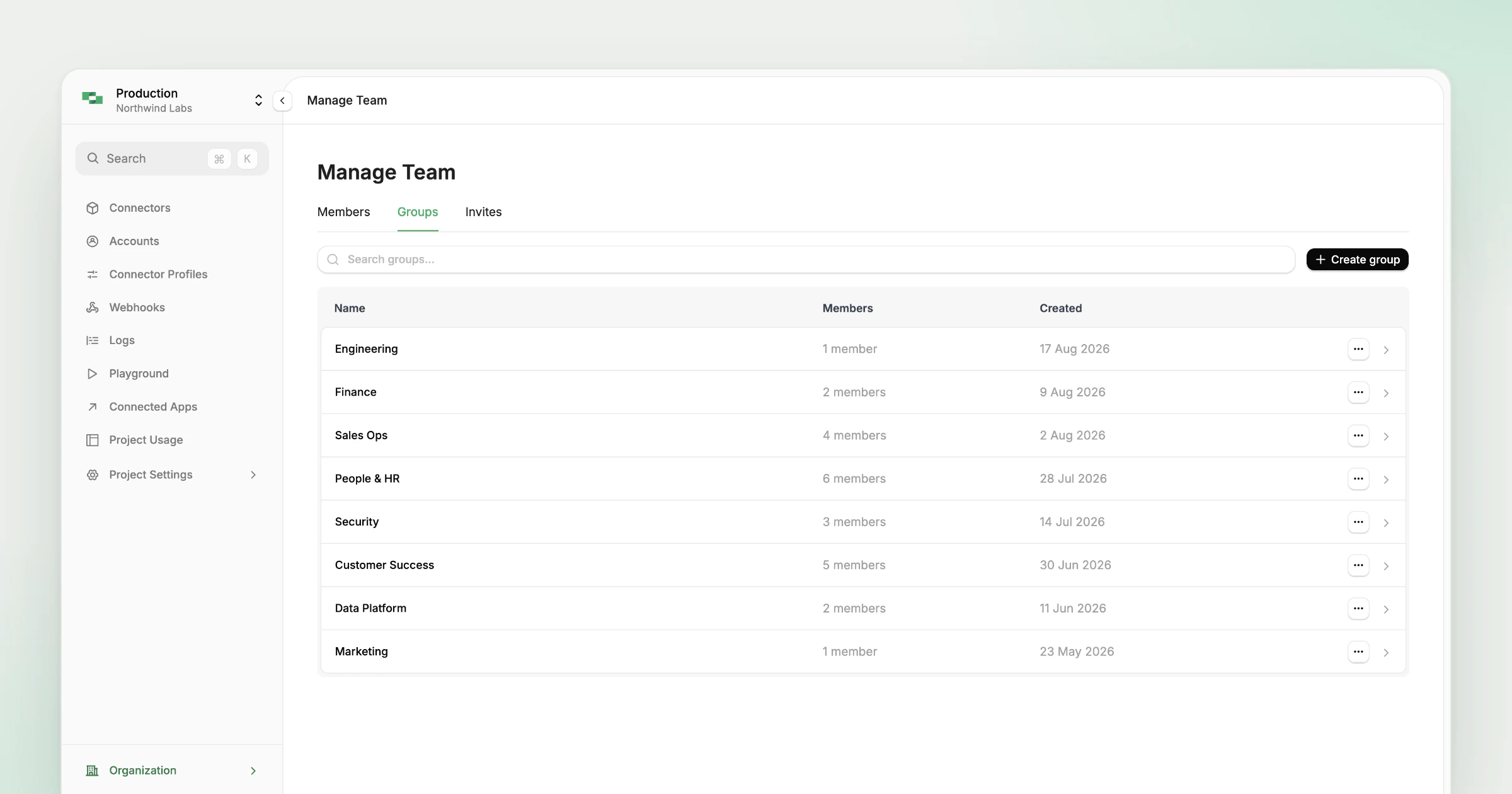
Task: Click the Customer Success group name
Action: [x=384, y=565]
